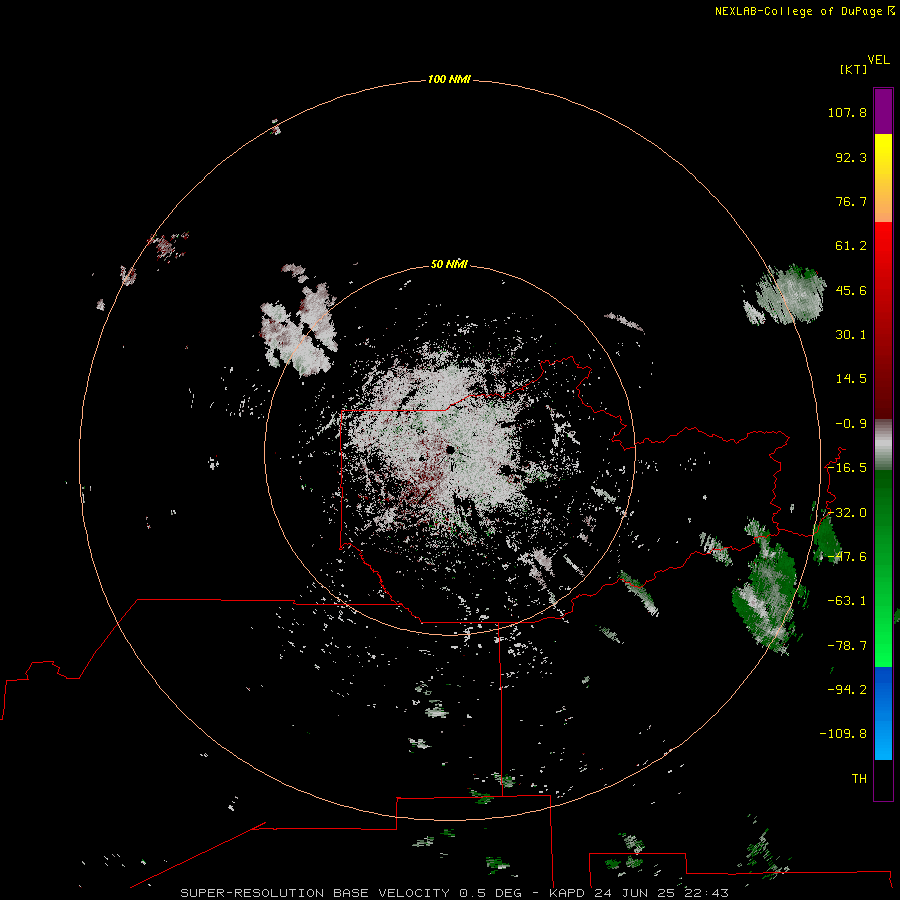Click the VEL legend title
Image resolution: width=900 pixels, height=900 pixels.
(x=878, y=60)
